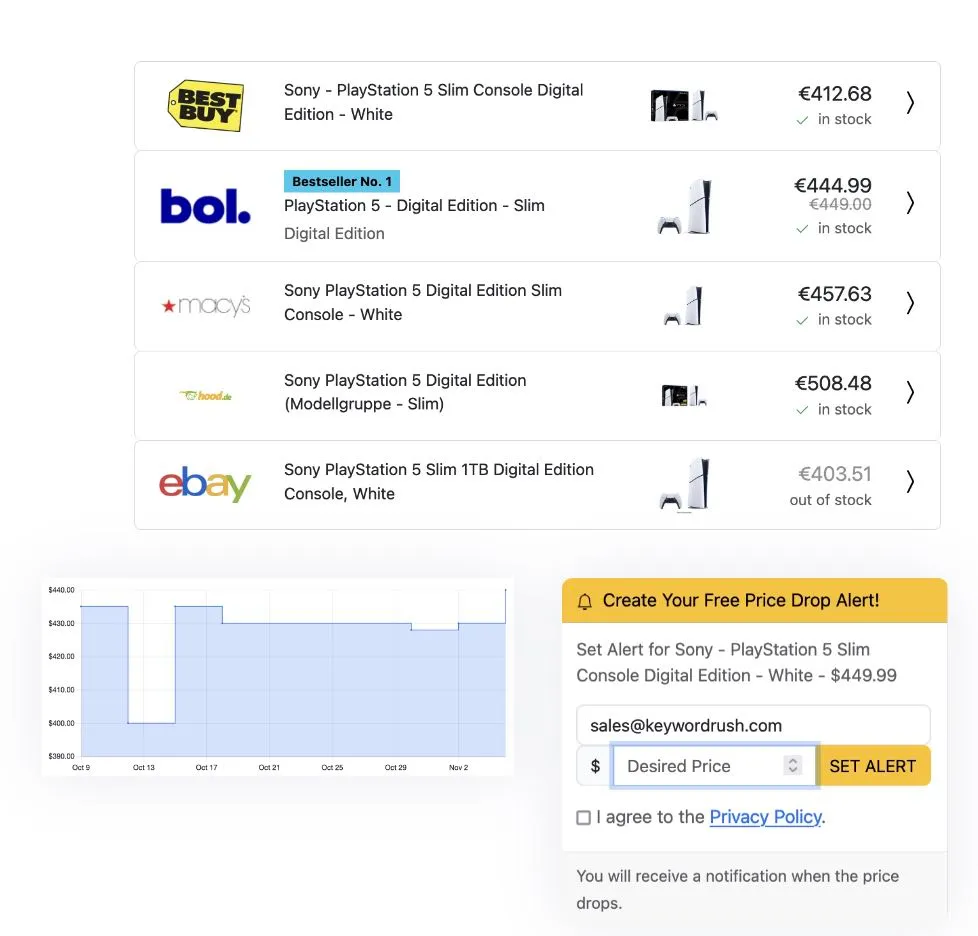Click the bell icon in alert header
Viewport: 978px width, 936px height.
coord(584,601)
